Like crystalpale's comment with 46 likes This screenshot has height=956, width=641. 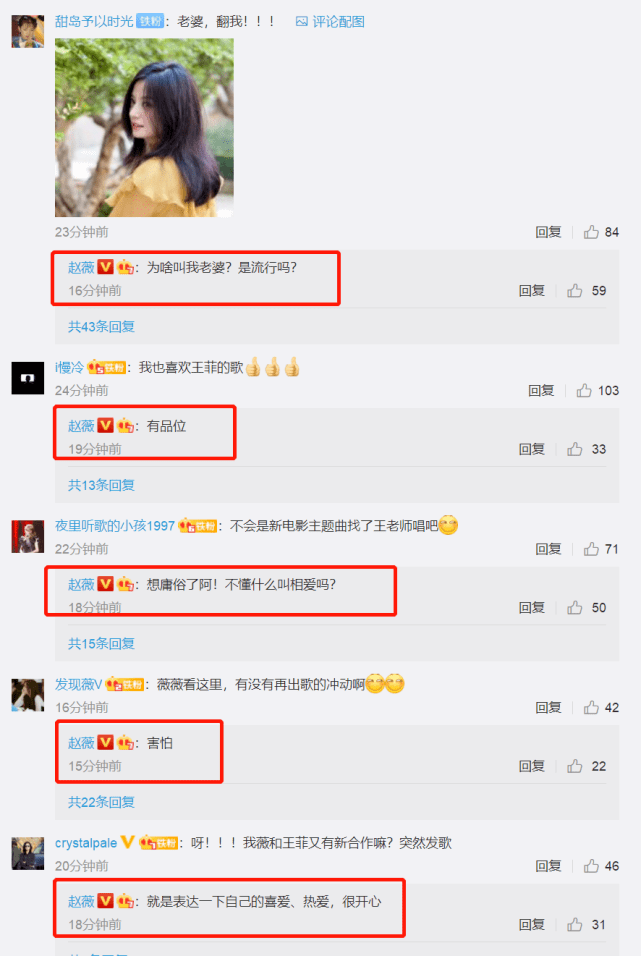click(x=591, y=866)
